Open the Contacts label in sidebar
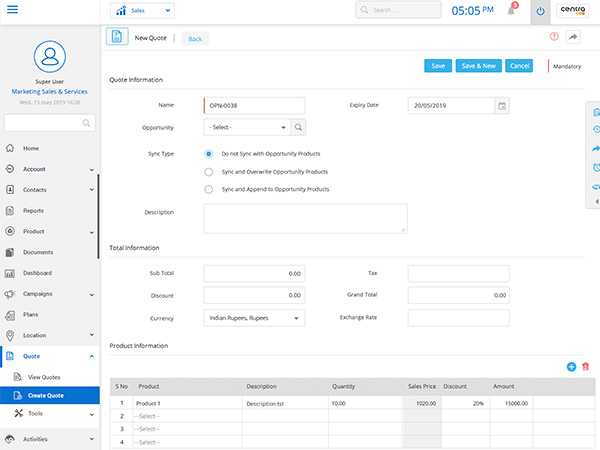The image size is (600, 450). [34, 190]
